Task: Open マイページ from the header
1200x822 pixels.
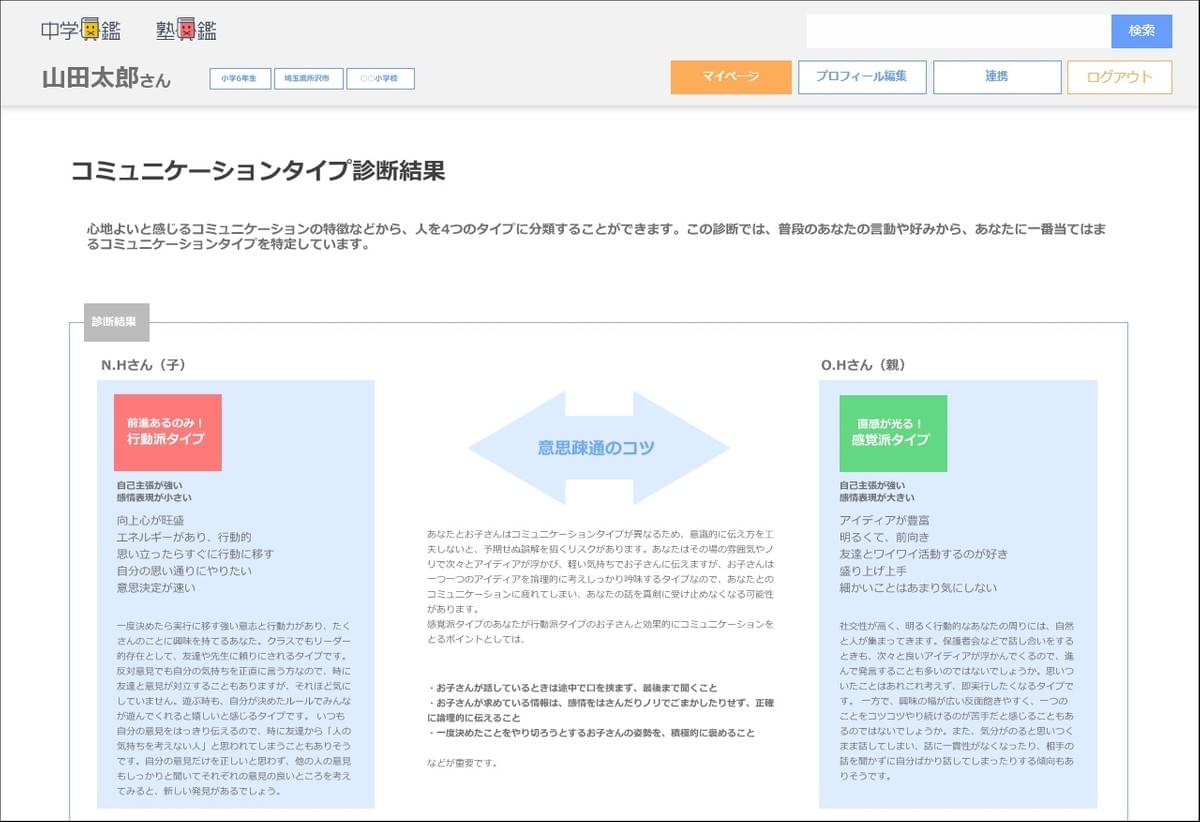Action: pos(730,77)
